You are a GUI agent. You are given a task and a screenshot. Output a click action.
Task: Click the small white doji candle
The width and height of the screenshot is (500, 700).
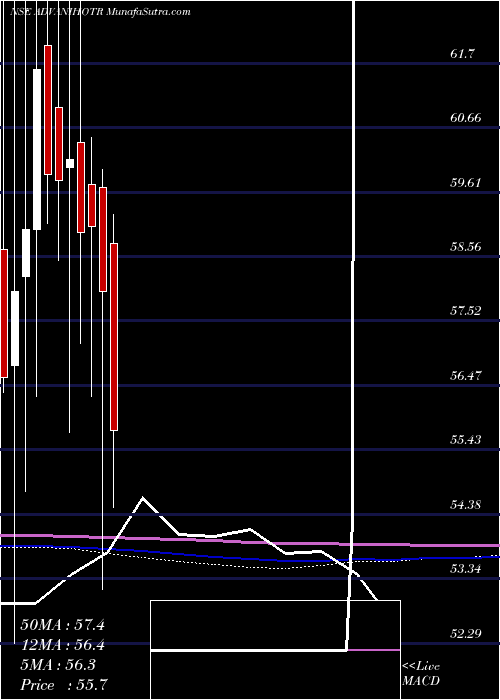coord(70,163)
